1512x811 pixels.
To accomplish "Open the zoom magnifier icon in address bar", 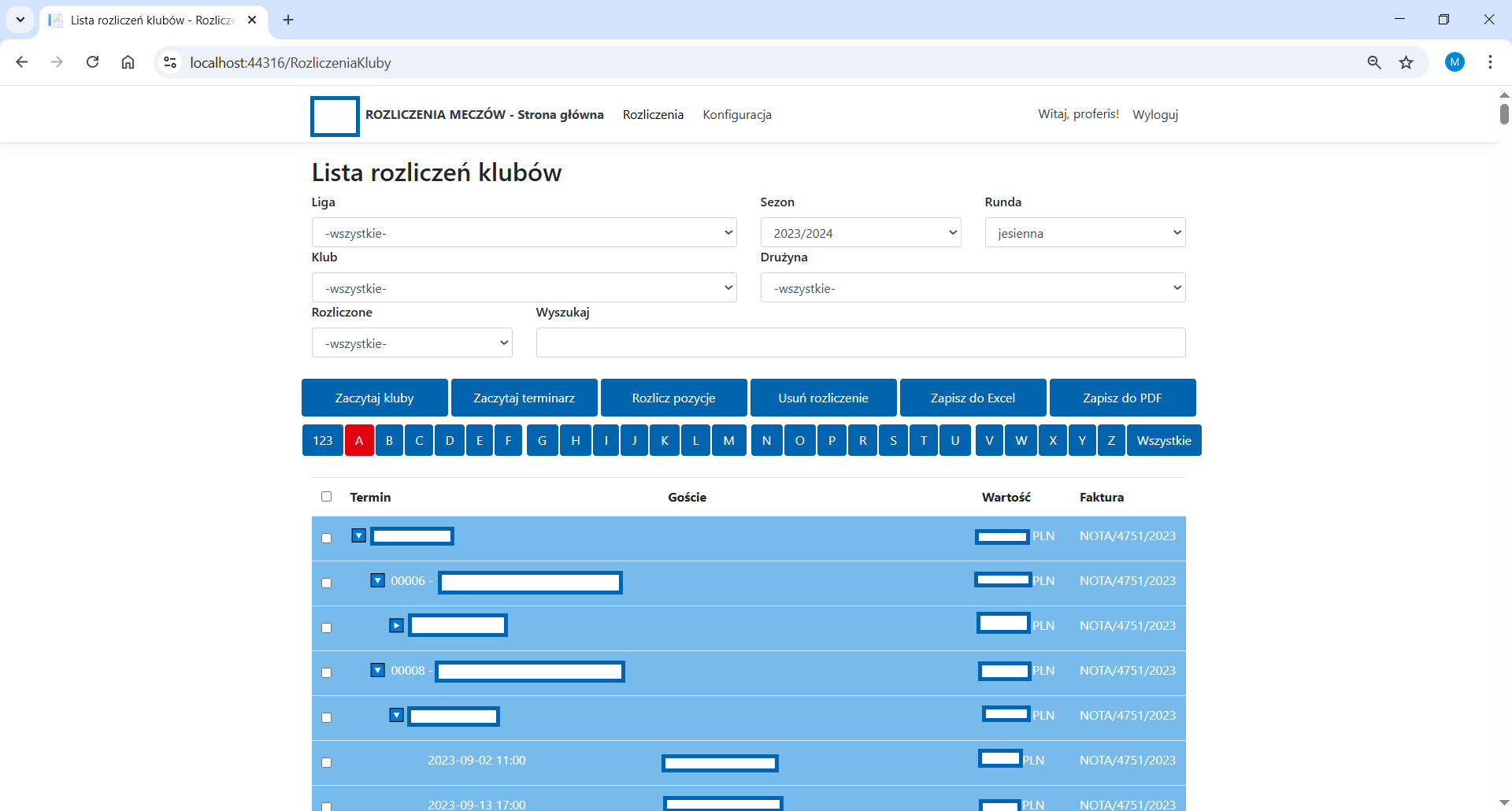I will 1374,62.
